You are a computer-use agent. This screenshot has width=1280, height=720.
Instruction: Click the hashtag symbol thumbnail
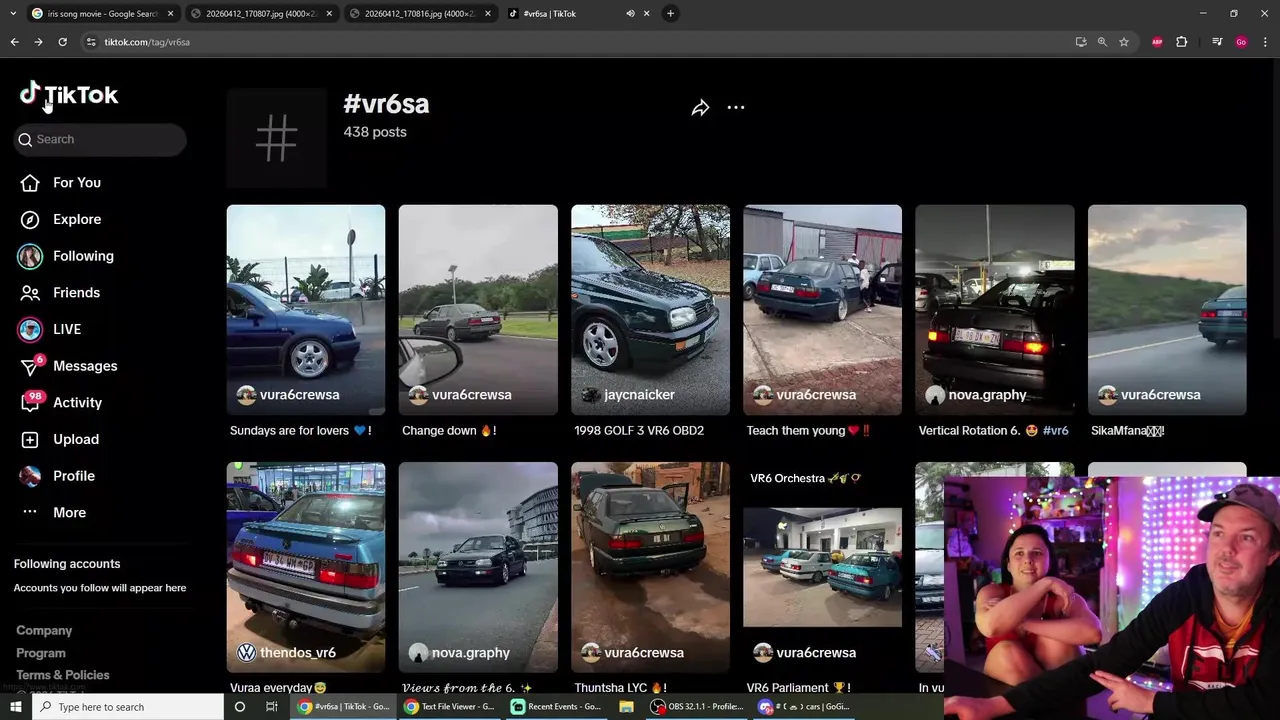click(276, 138)
